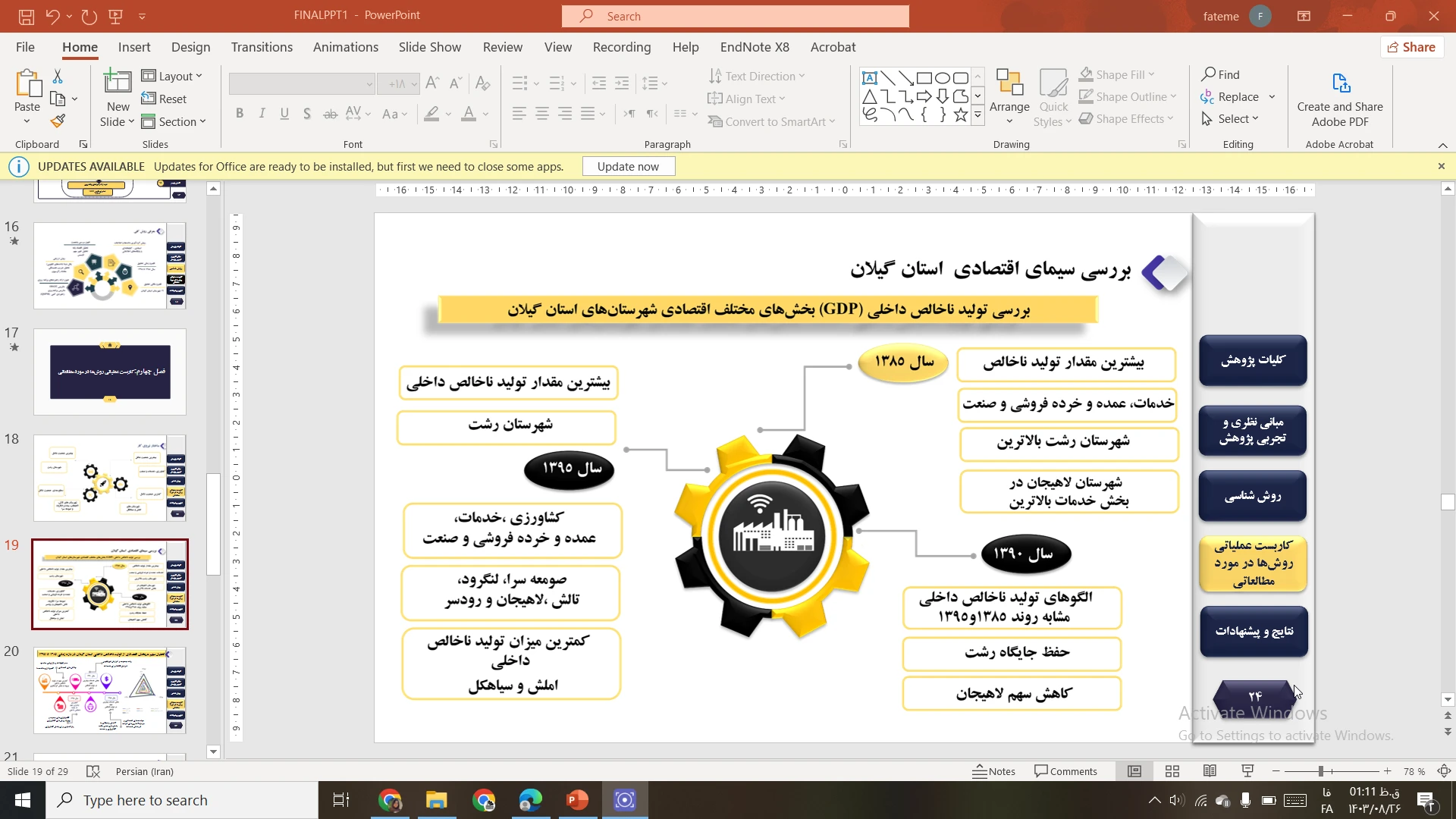This screenshot has height=819, width=1456.
Task: Switch to the Design tab
Action: [190, 47]
